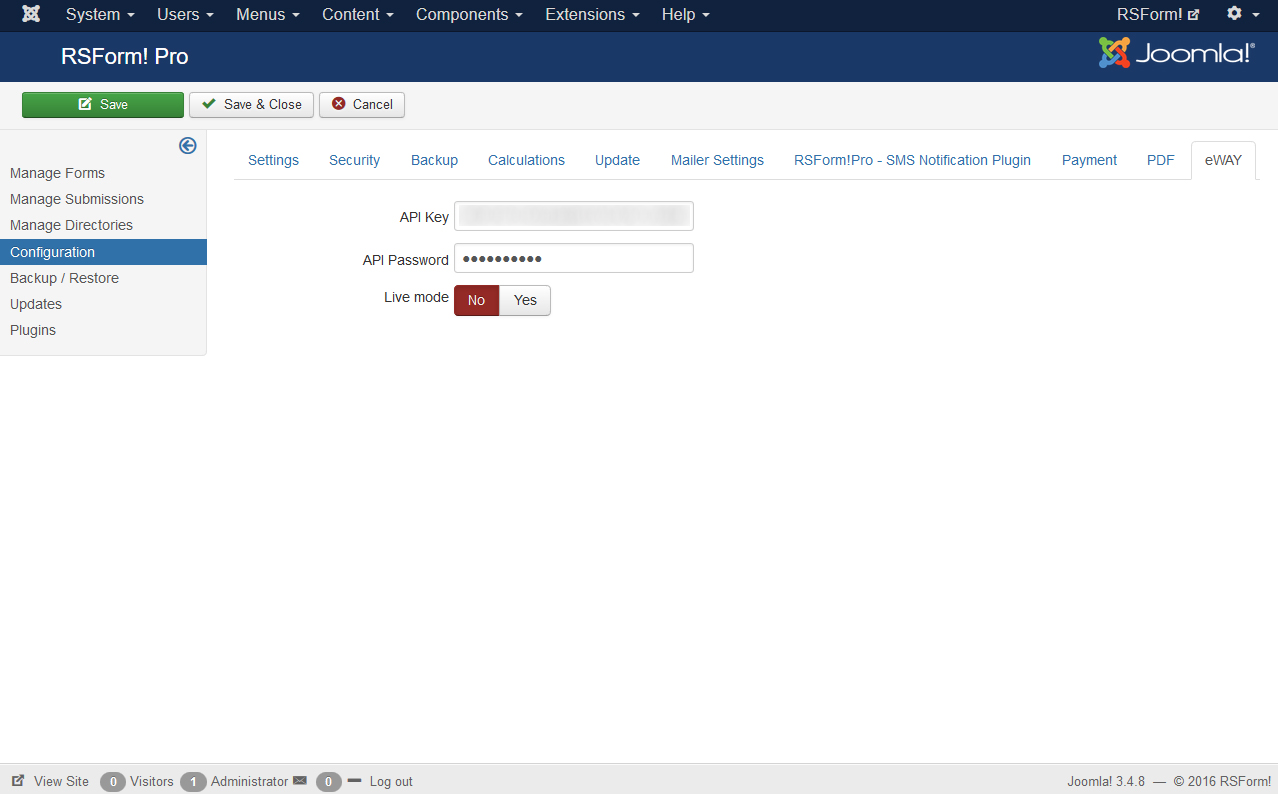
Task: Open the PDF tab
Action: tap(1160, 160)
